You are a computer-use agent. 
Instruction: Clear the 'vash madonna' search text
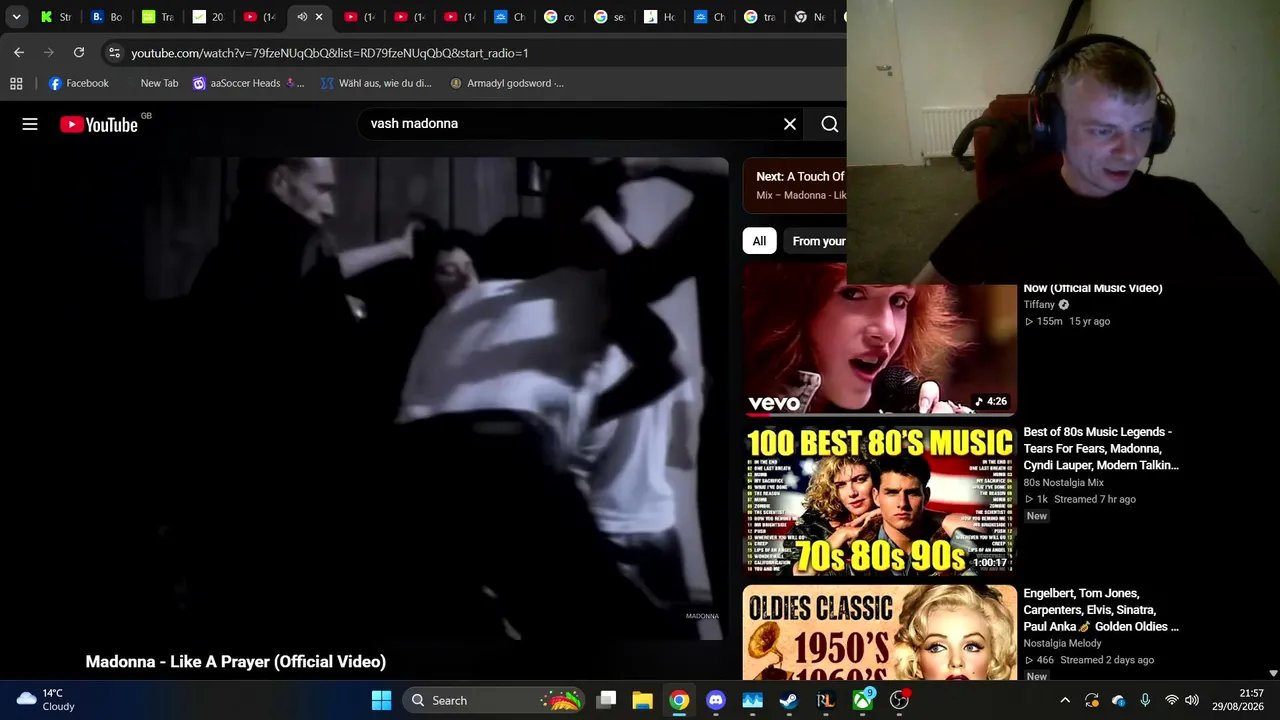(790, 124)
